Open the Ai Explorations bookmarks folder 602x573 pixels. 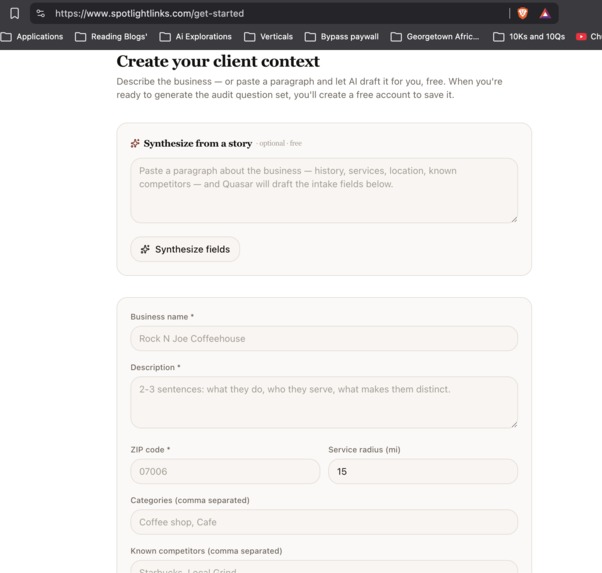point(195,36)
